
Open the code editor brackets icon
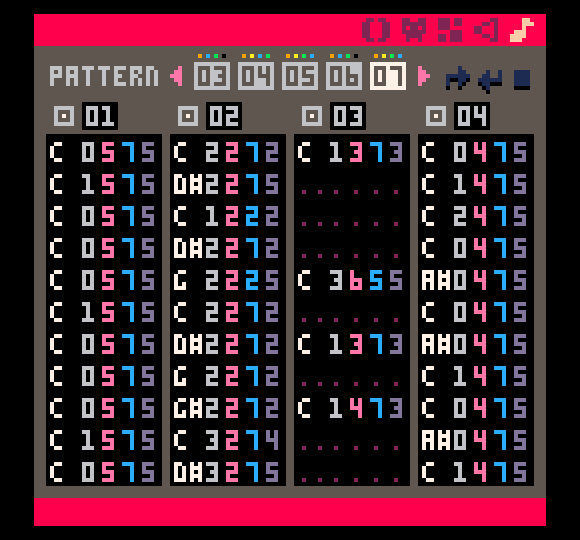[376, 30]
